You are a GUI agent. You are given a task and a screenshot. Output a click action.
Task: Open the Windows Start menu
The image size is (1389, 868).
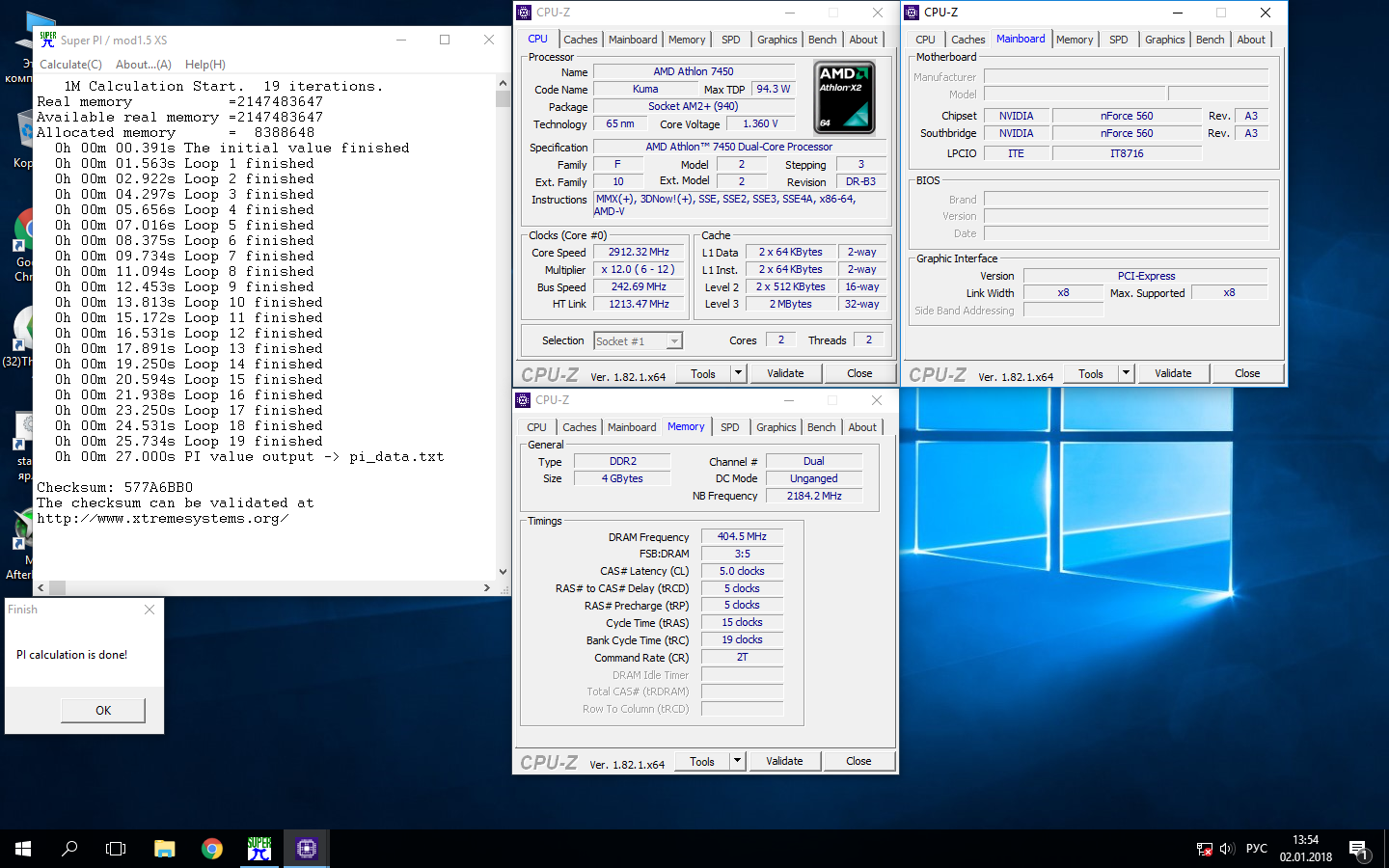tap(23, 849)
